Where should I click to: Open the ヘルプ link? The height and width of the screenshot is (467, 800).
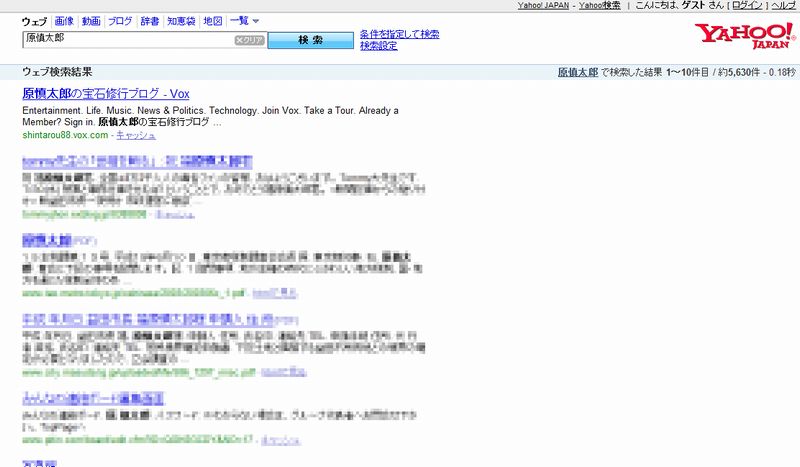pyautogui.click(x=783, y=5)
